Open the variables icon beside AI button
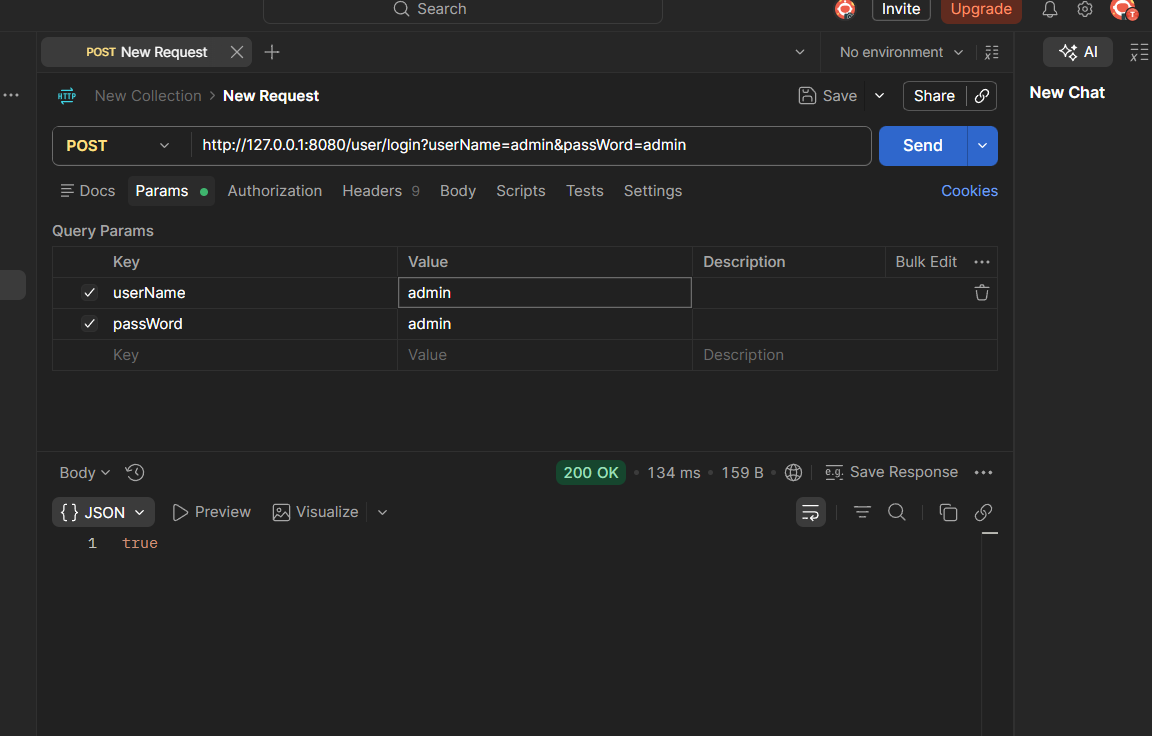The height and width of the screenshot is (736, 1152). click(1139, 52)
